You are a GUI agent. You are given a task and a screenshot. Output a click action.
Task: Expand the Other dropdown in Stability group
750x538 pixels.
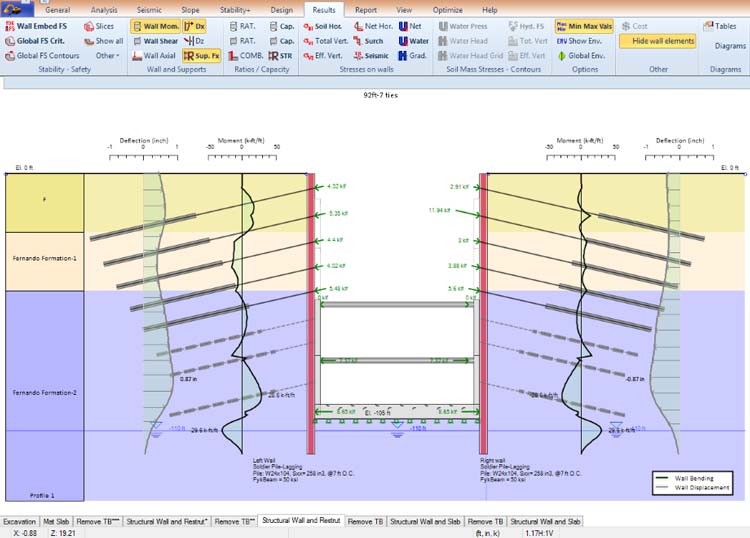coord(108,56)
